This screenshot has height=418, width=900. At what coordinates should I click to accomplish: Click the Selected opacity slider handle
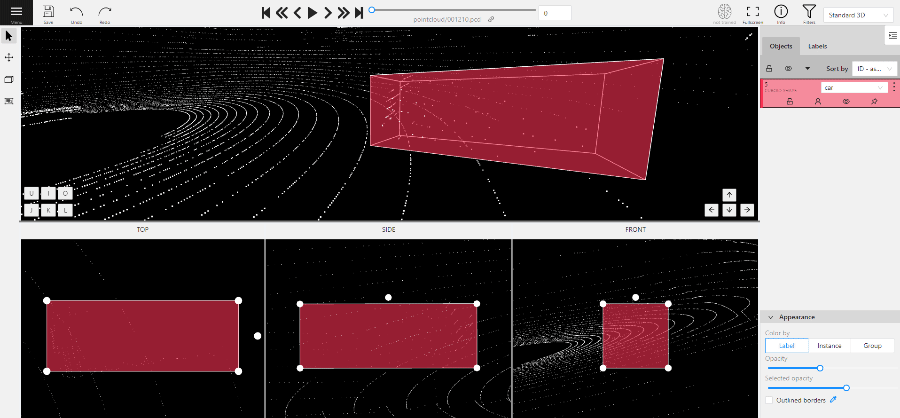click(846, 388)
